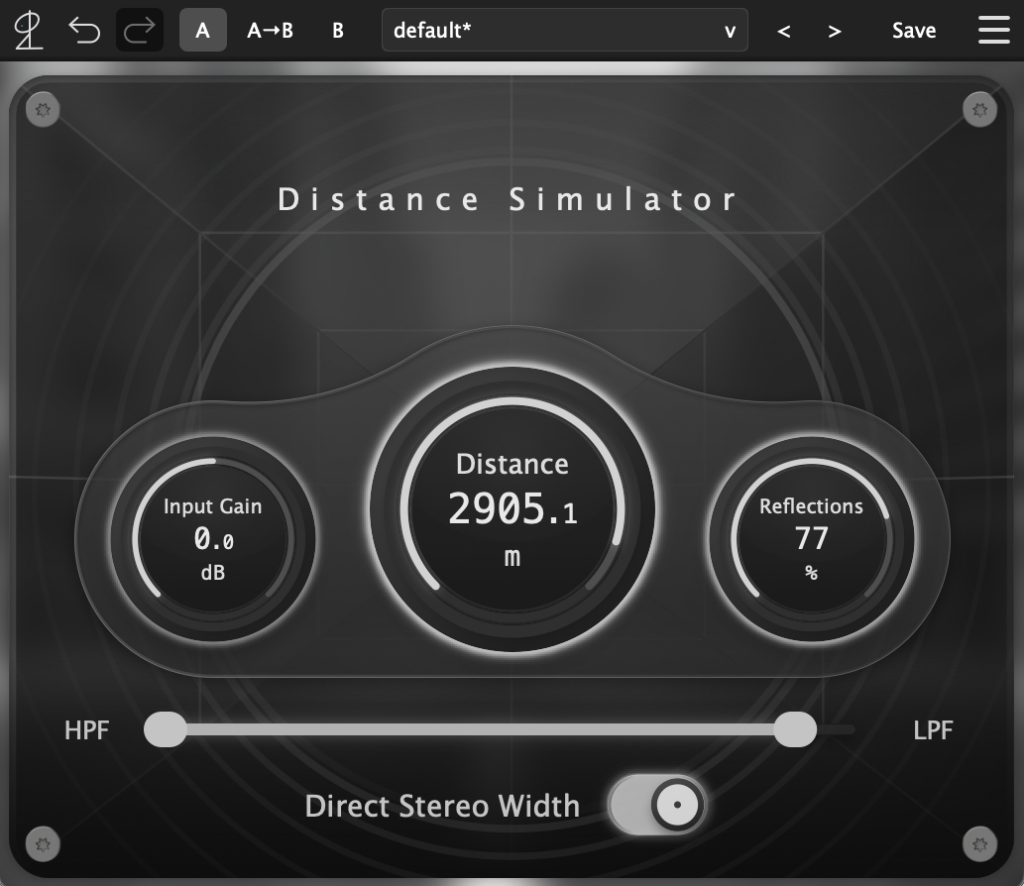The width and height of the screenshot is (1024, 886).
Task: Open the hamburger menu
Action: [993, 30]
